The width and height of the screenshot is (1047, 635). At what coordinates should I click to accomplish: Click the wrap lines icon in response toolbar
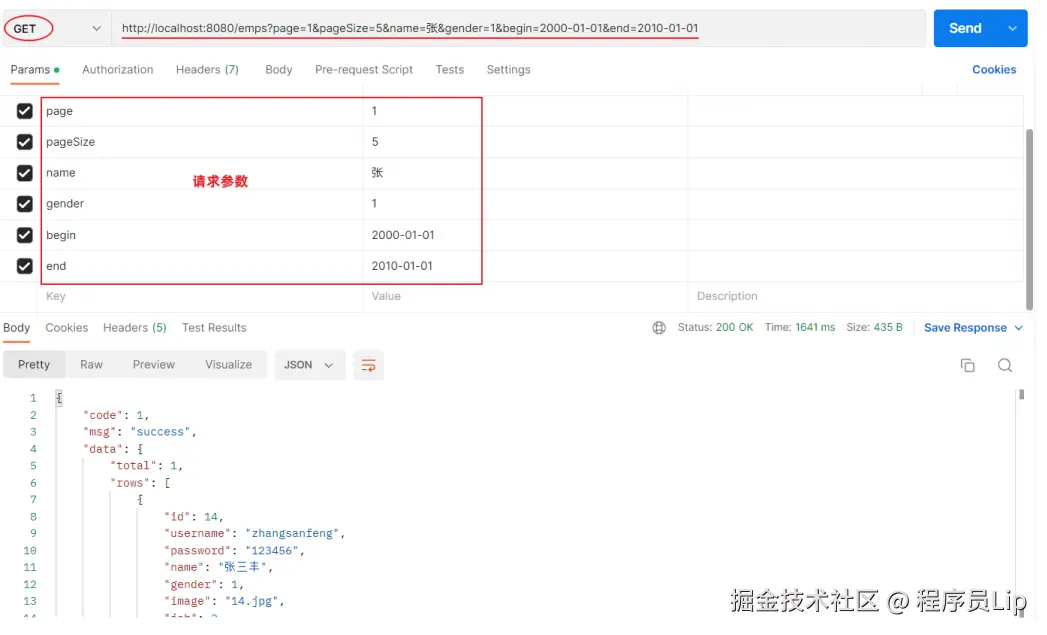(369, 365)
